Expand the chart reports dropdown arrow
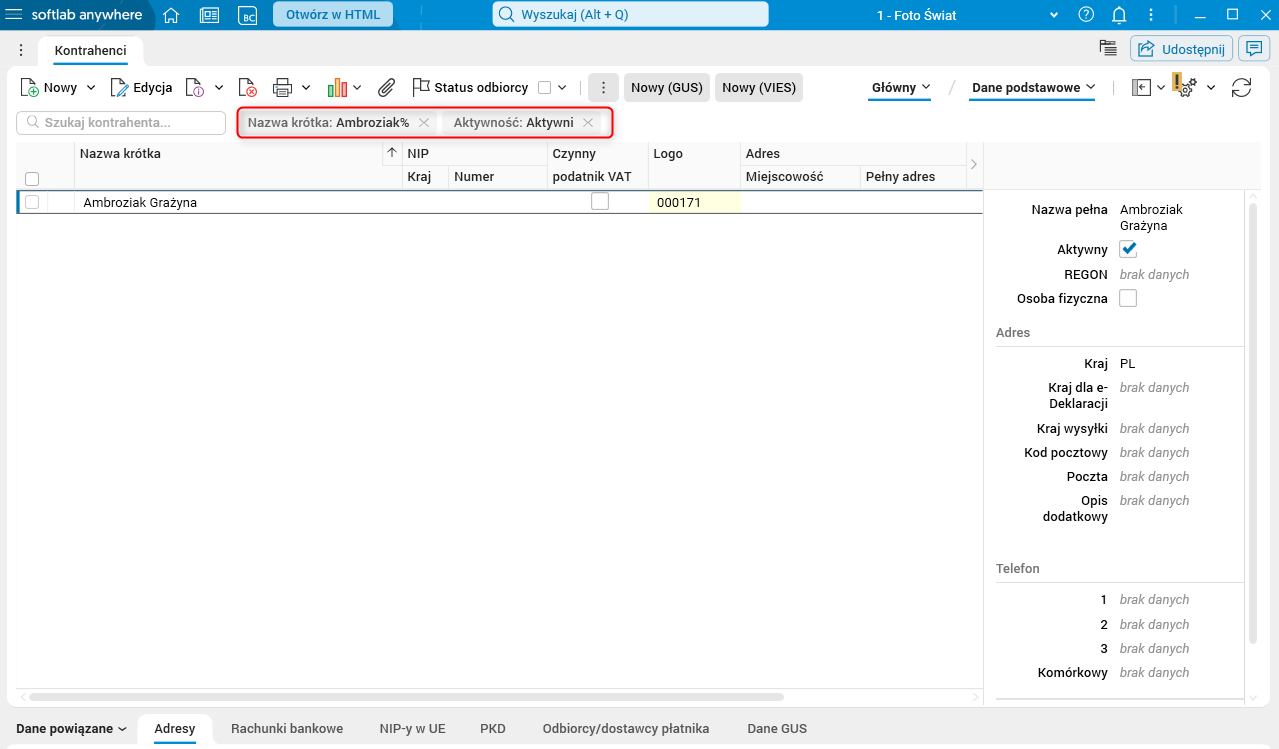The height and width of the screenshot is (749, 1279). pyautogui.click(x=357, y=88)
